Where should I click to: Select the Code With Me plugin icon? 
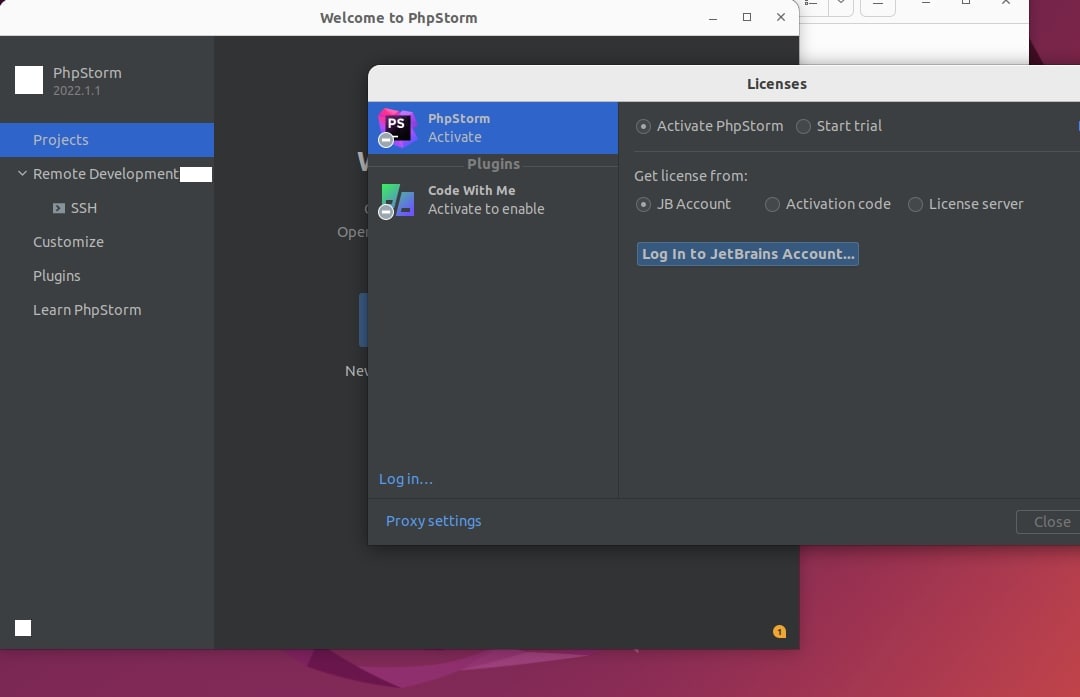pos(397,200)
